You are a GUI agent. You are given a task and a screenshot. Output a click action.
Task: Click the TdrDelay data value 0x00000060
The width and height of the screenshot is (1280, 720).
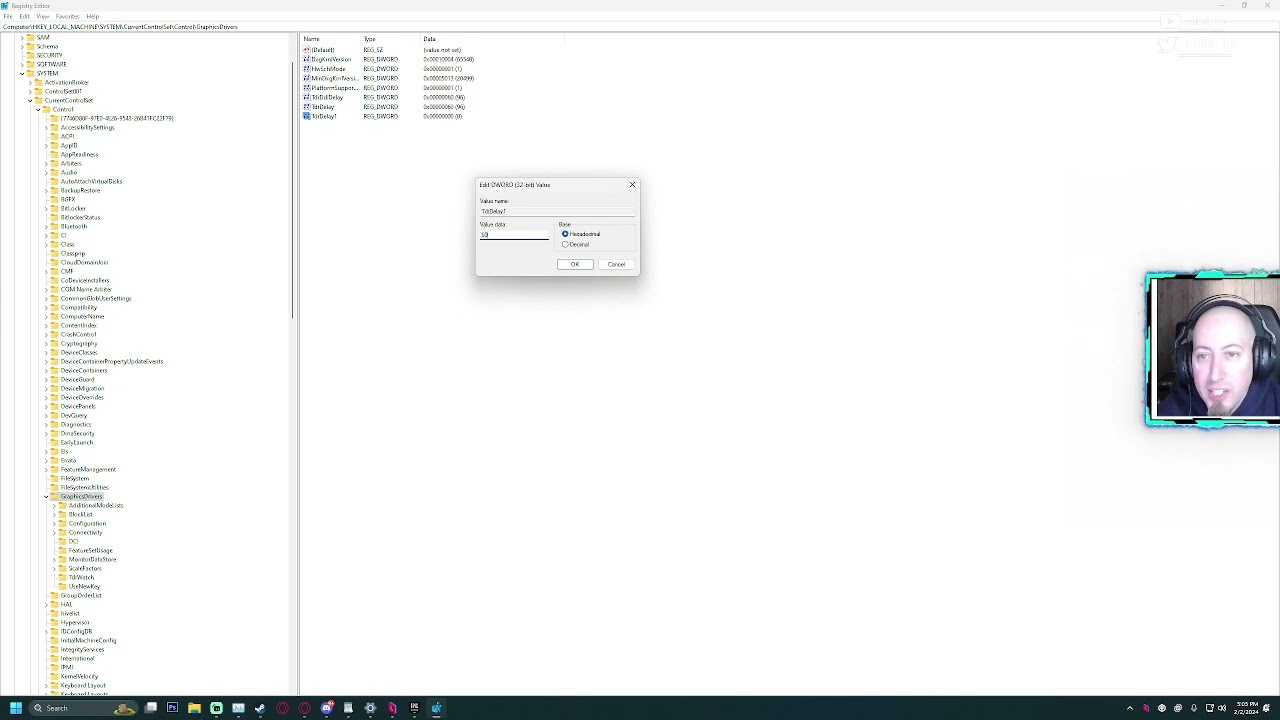[444, 107]
